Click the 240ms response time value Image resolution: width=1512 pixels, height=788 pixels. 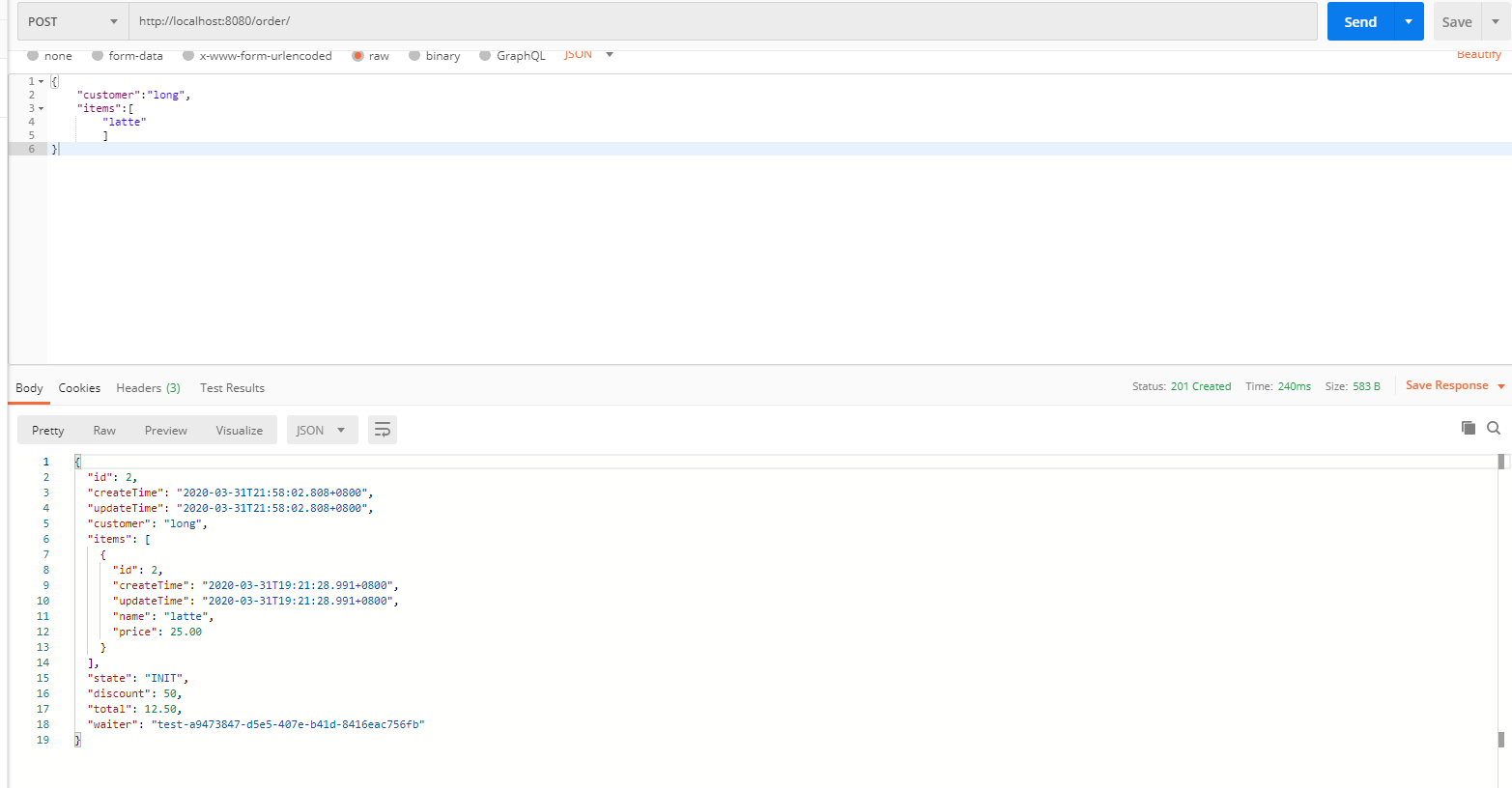click(1295, 386)
